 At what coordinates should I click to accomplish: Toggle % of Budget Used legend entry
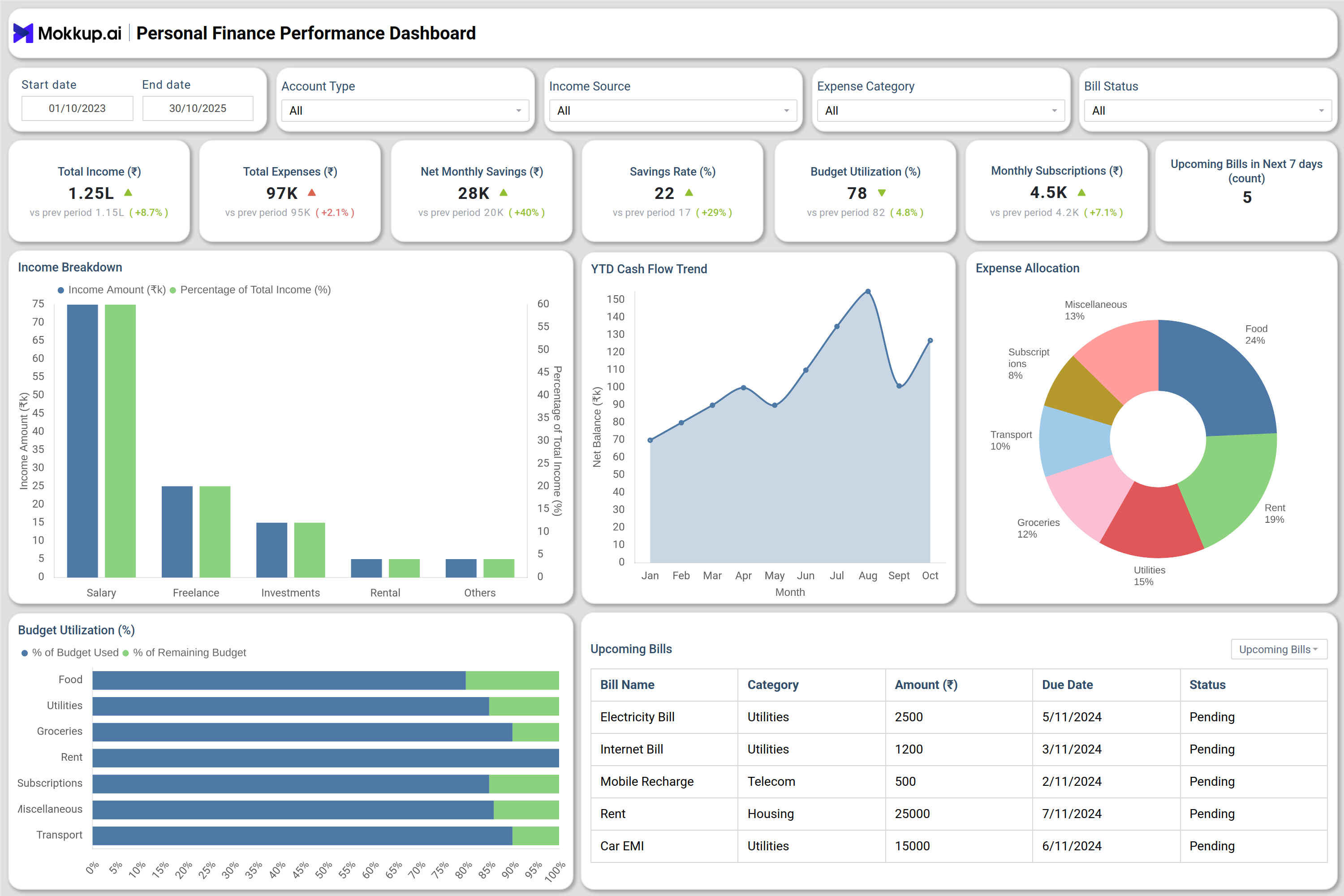pyautogui.click(x=70, y=653)
